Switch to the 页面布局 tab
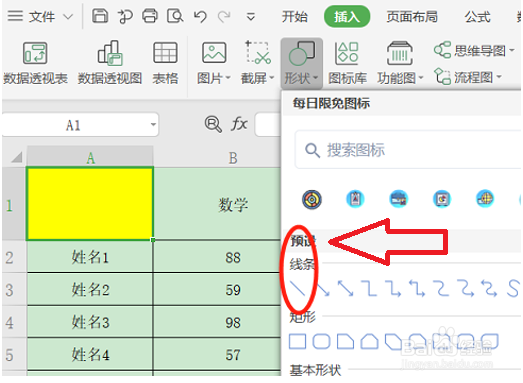The width and height of the screenshot is (523, 383). [x=412, y=16]
